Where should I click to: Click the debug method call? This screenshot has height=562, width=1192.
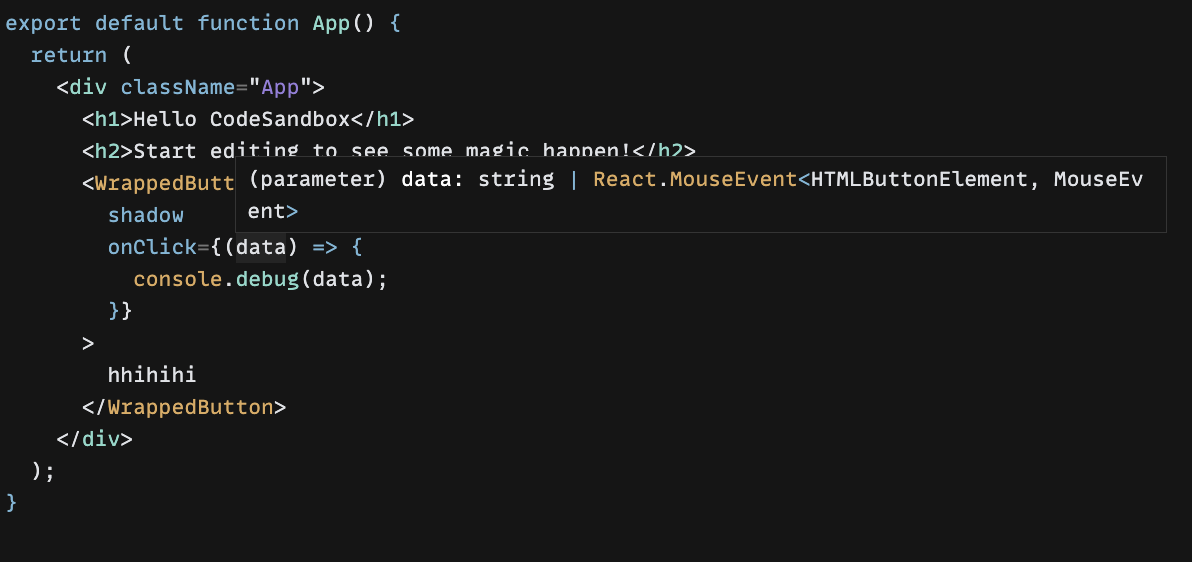coord(268,279)
